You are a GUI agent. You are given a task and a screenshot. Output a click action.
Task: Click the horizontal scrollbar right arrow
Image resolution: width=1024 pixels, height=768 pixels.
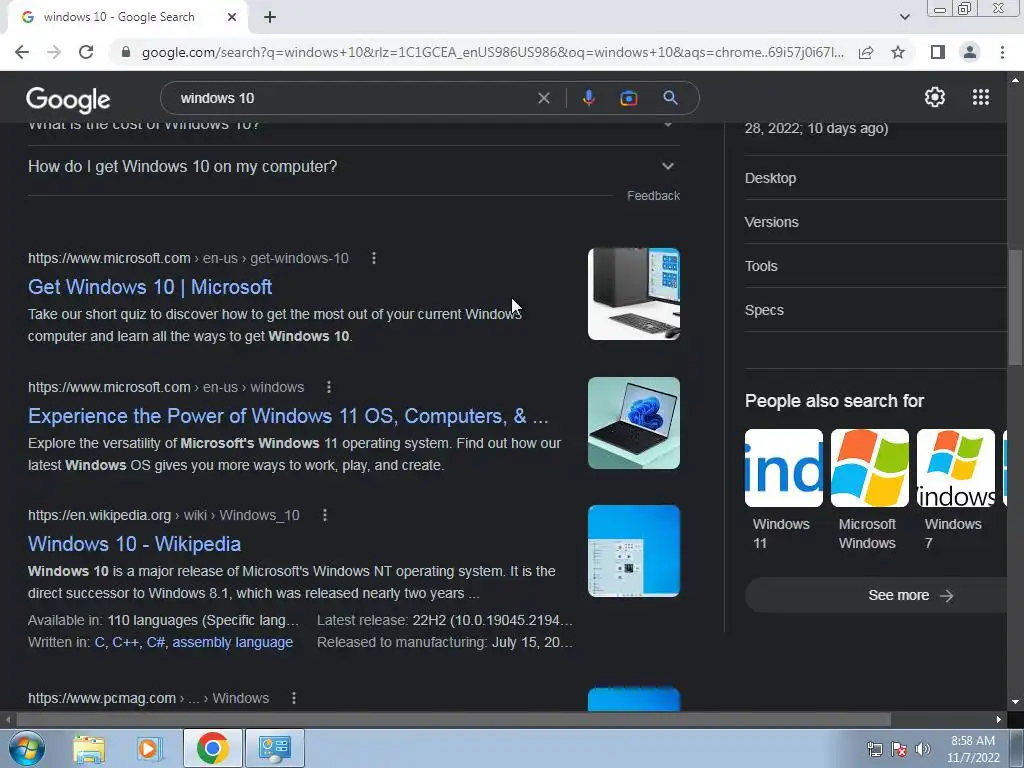(x=999, y=720)
